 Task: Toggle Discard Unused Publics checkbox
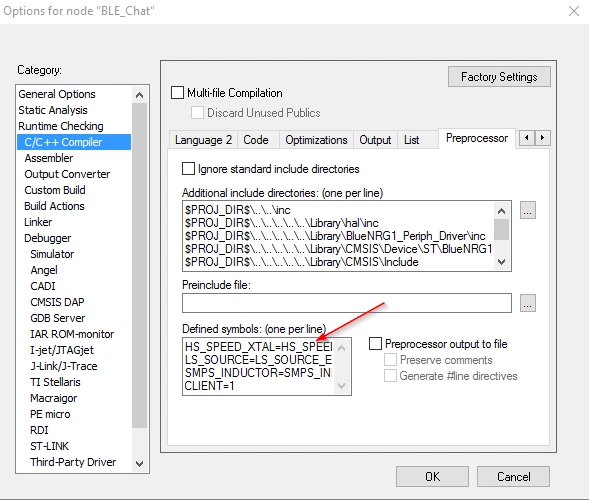coord(197,112)
